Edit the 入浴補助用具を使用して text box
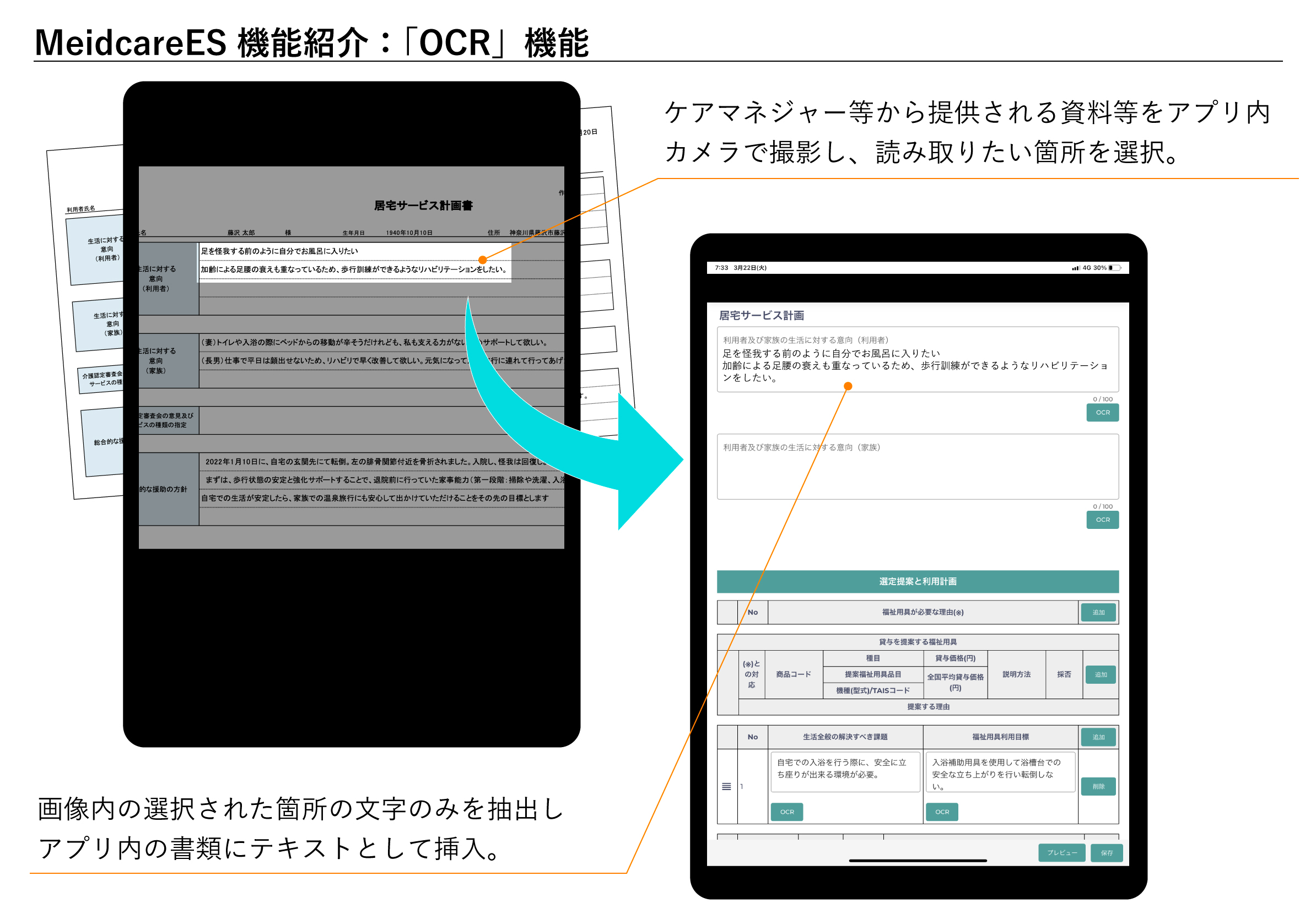The image size is (1316, 919). click(x=1000, y=772)
